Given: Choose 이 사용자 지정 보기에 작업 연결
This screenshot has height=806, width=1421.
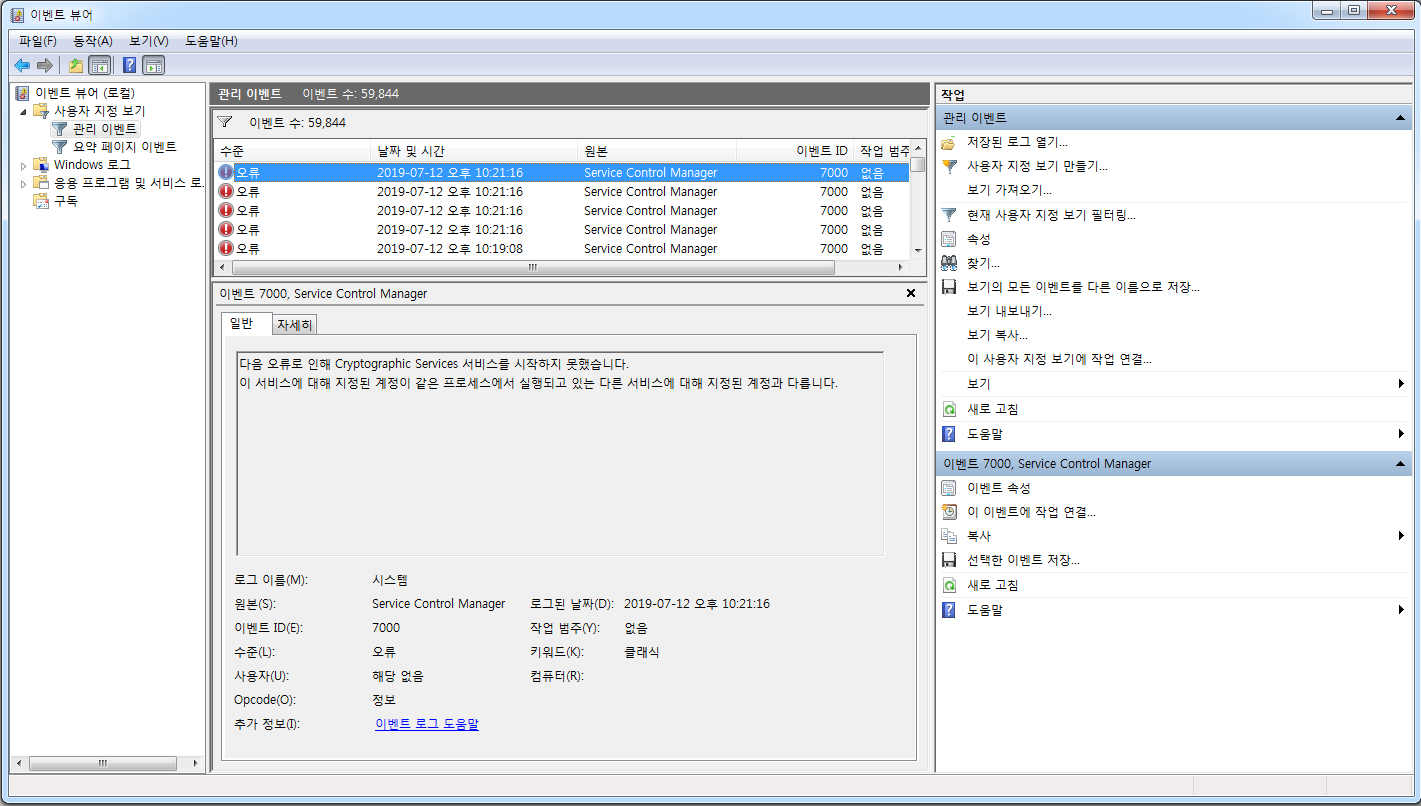Looking at the screenshot, I should coord(1059,359).
